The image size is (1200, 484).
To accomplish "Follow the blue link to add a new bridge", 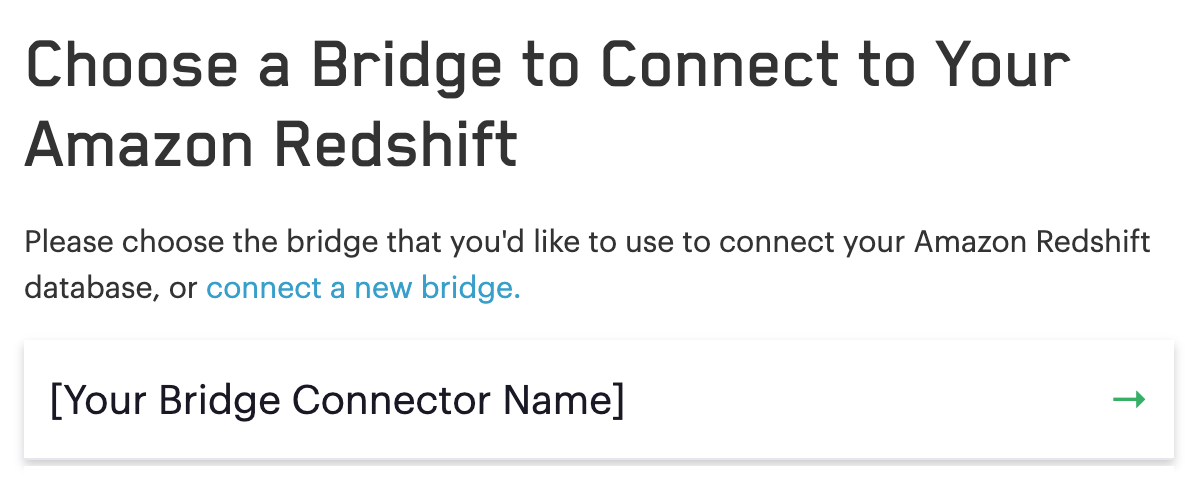I will click(x=363, y=288).
